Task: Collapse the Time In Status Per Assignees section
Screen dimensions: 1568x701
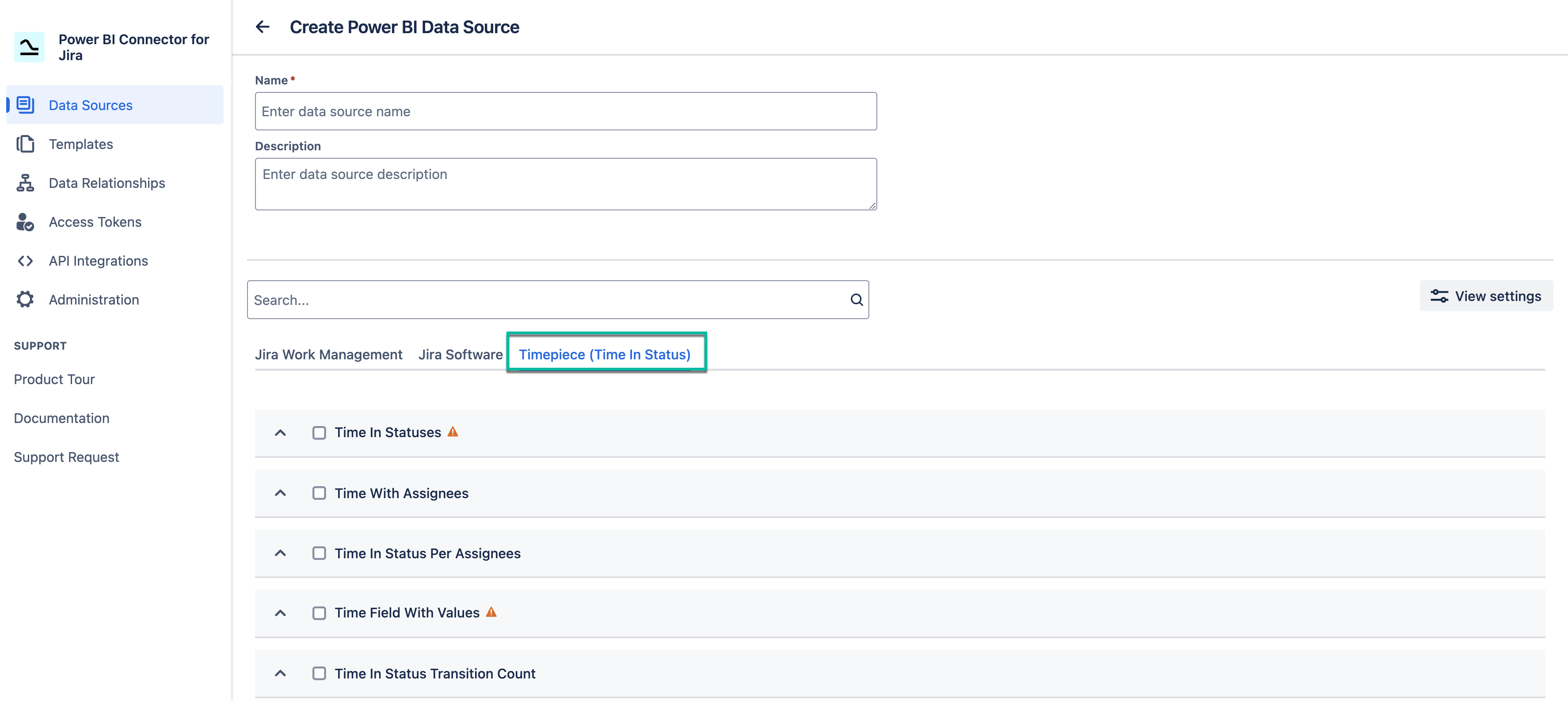Action: (281, 553)
